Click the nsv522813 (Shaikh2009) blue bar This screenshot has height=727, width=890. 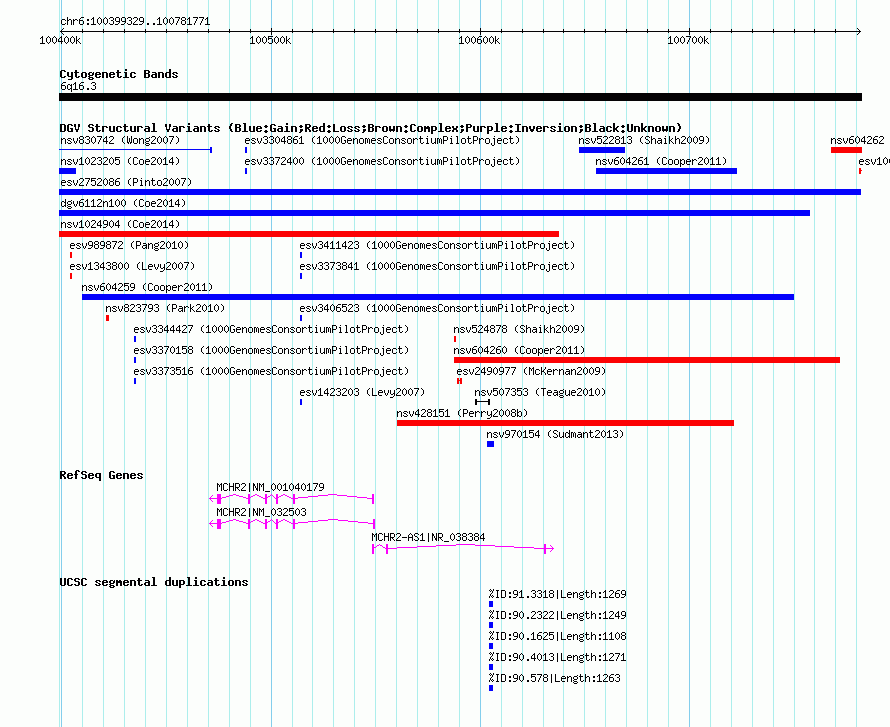tap(602, 150)
